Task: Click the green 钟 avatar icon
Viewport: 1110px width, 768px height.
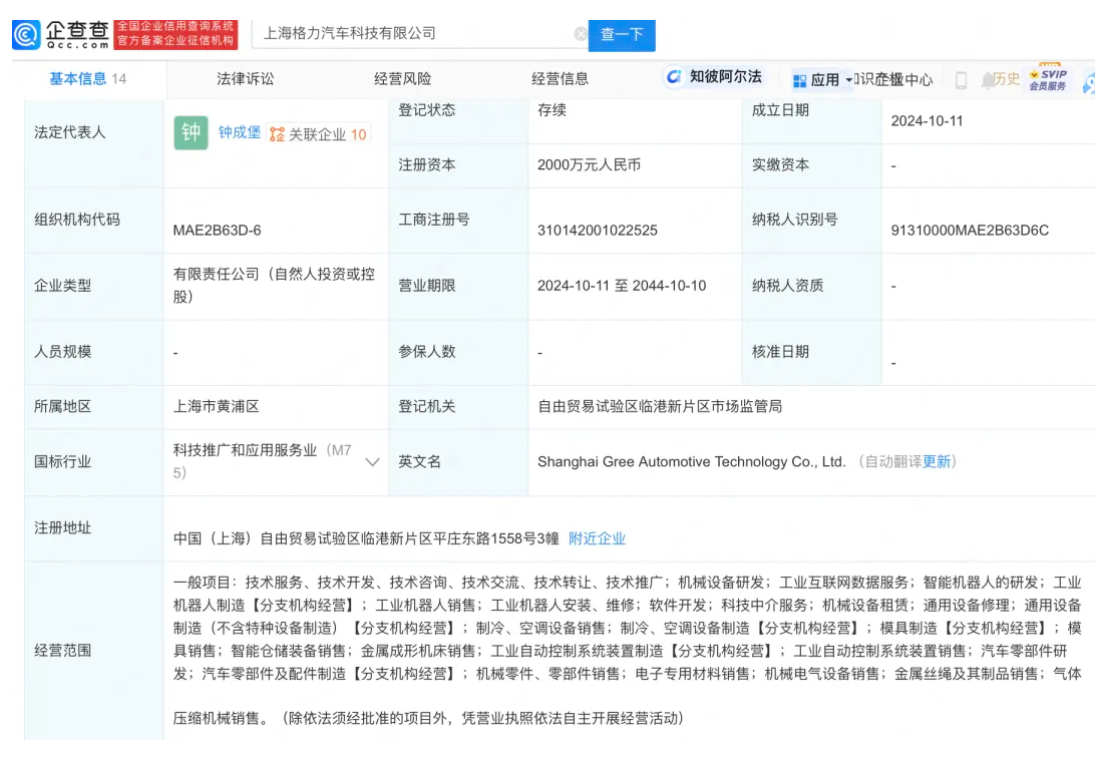Action: [191, 133]
